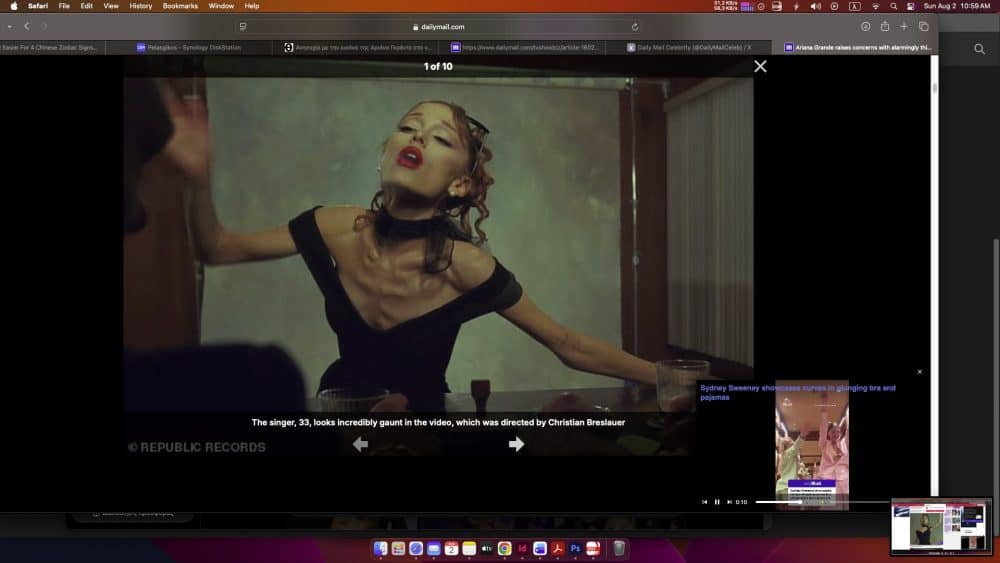Switch to the Synology DiskStation tab

tap(188, 47)
